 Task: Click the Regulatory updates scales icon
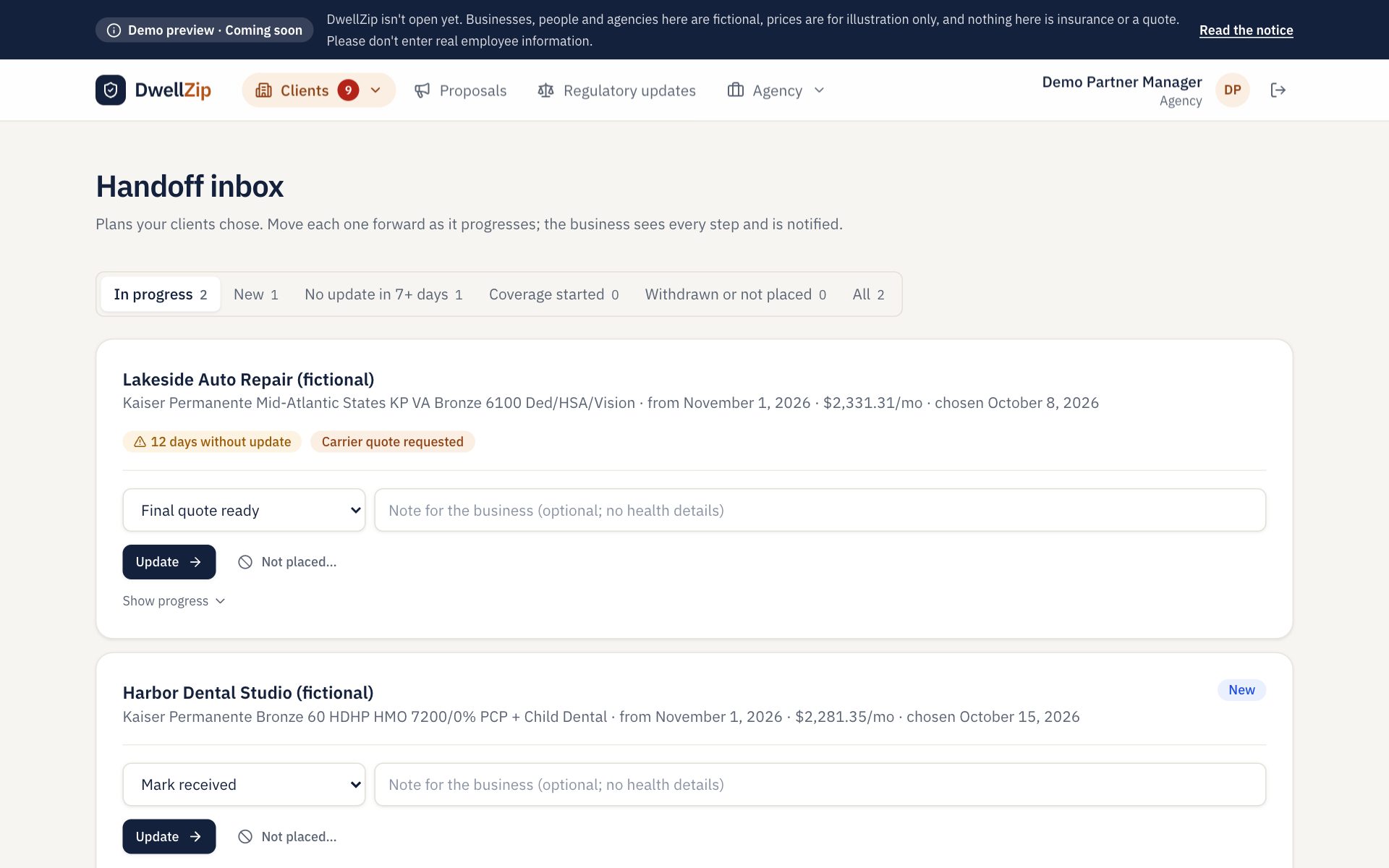click(546, 90)
